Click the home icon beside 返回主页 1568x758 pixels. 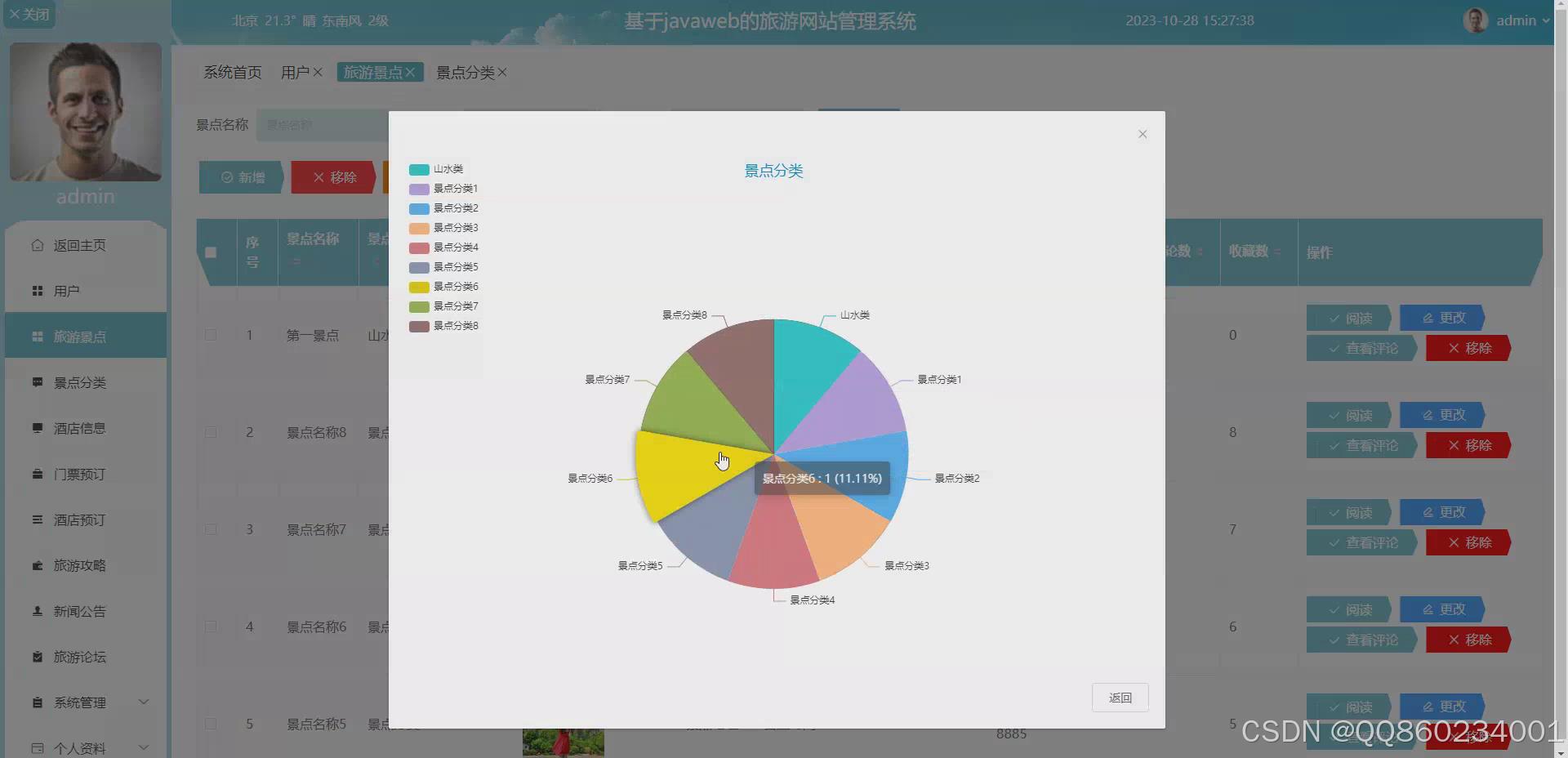pos(38,245)
